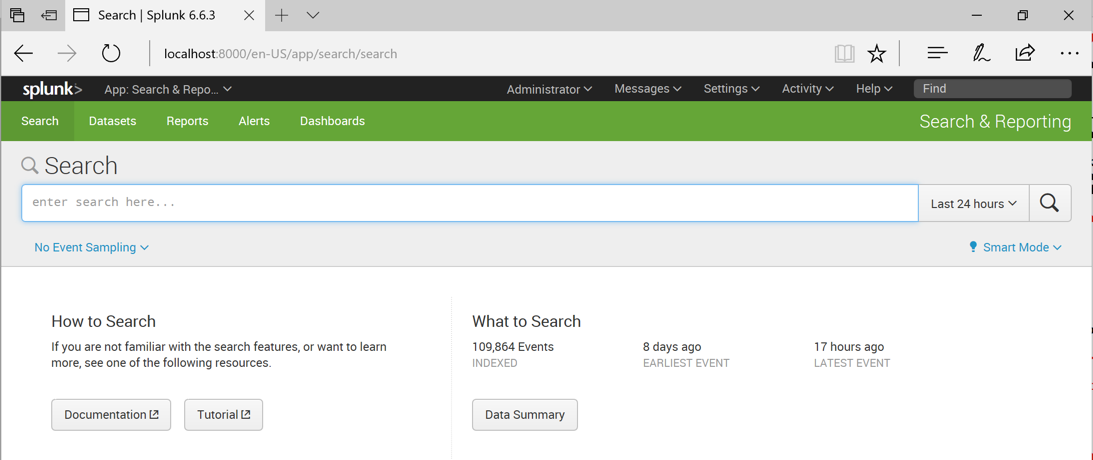Expand the Smart Mode selector
This screenshot has height=460, width=1093.
[x=1015, y=247]
